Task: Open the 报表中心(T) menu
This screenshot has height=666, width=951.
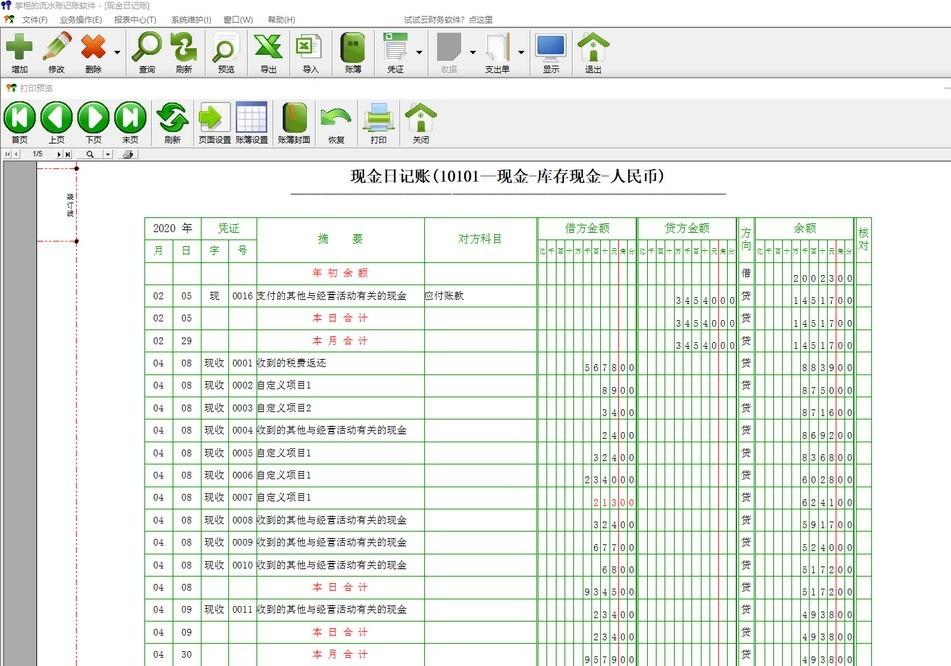Action: 135,20
